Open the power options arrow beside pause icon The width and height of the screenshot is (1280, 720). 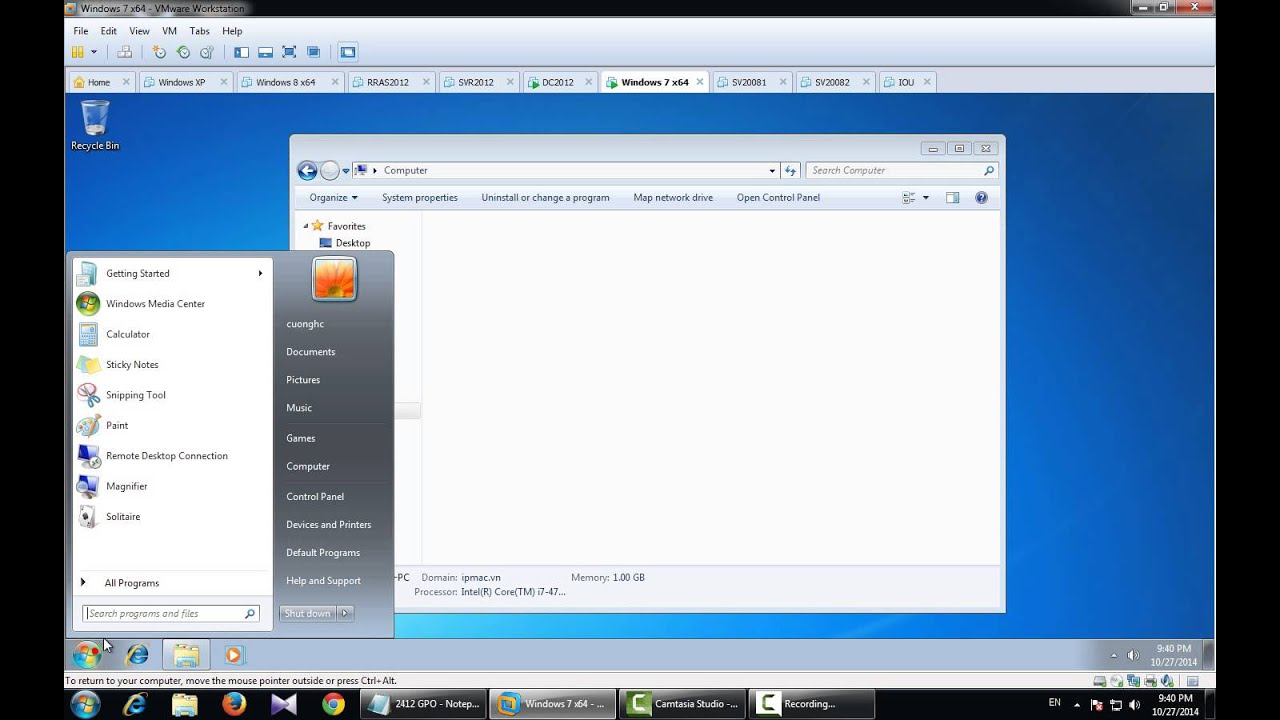pyautogui.click(x=94, y=52)
